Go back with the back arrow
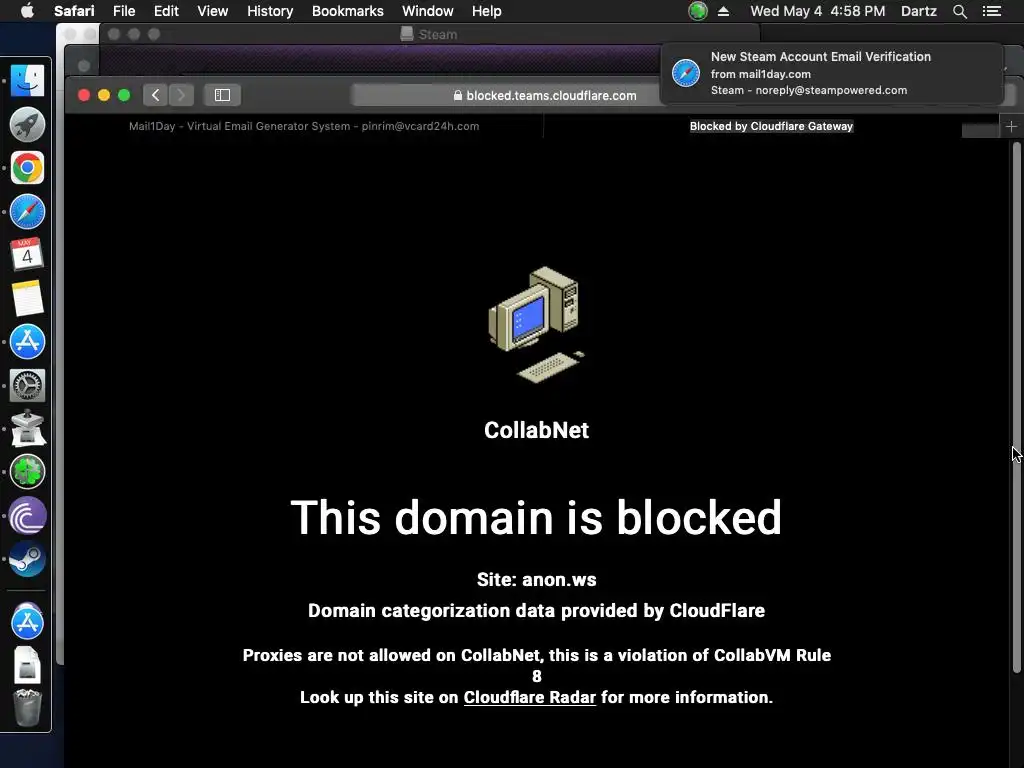Viewport: 1024px width, 768px height. pos(155,95)
